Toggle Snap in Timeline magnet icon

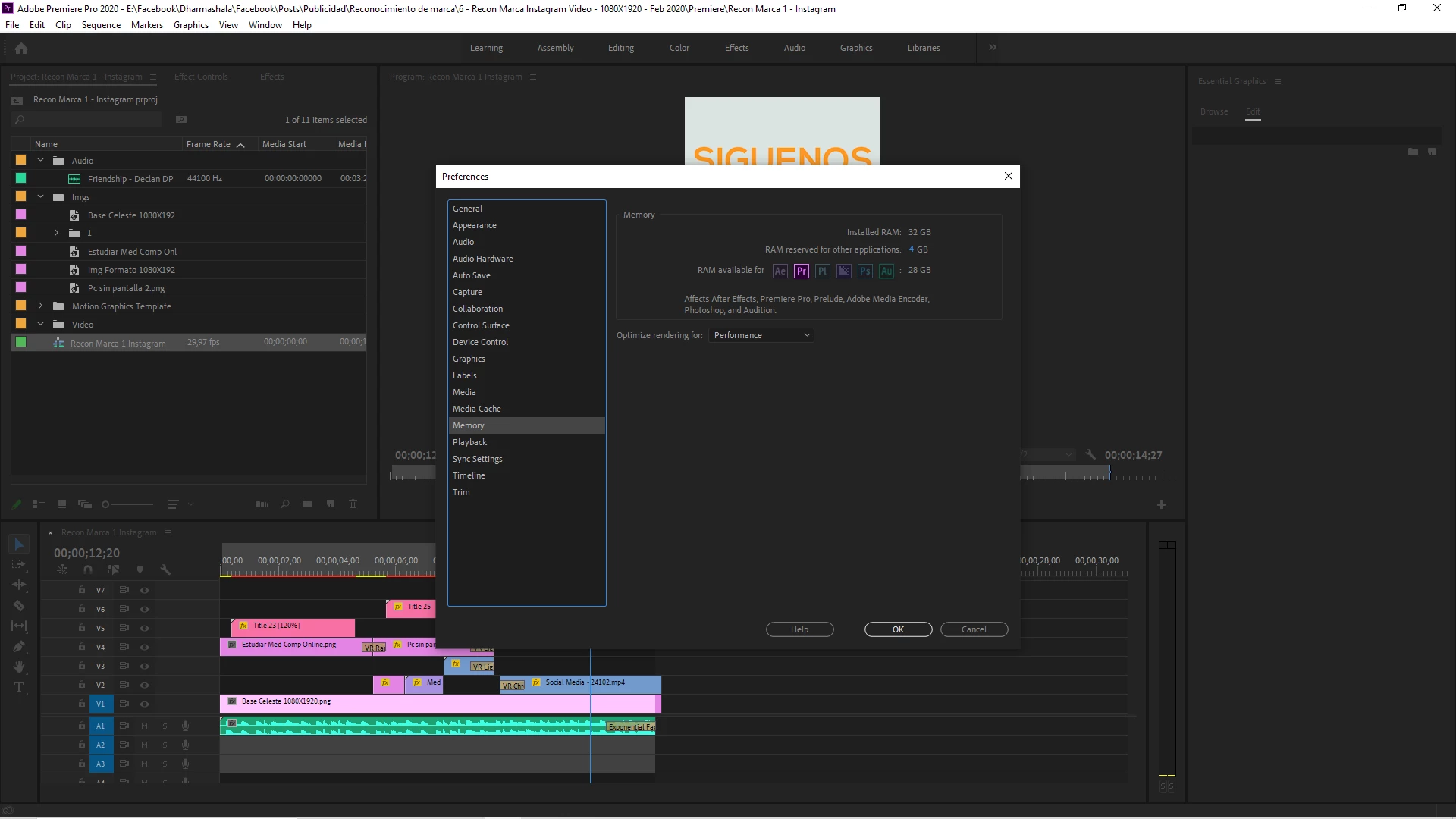(x=88, y=570)
